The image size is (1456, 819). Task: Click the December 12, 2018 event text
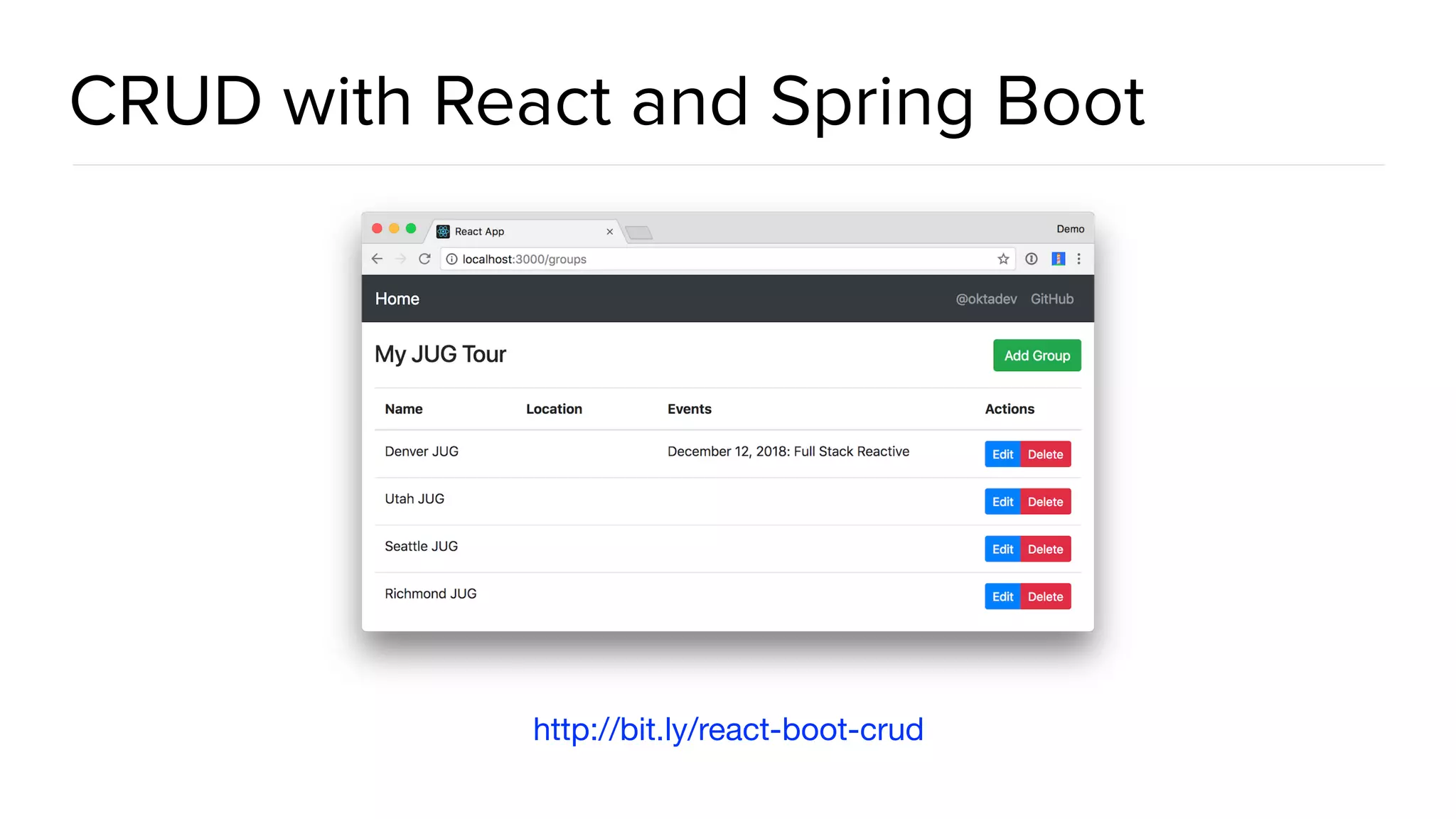coord(788,451)
